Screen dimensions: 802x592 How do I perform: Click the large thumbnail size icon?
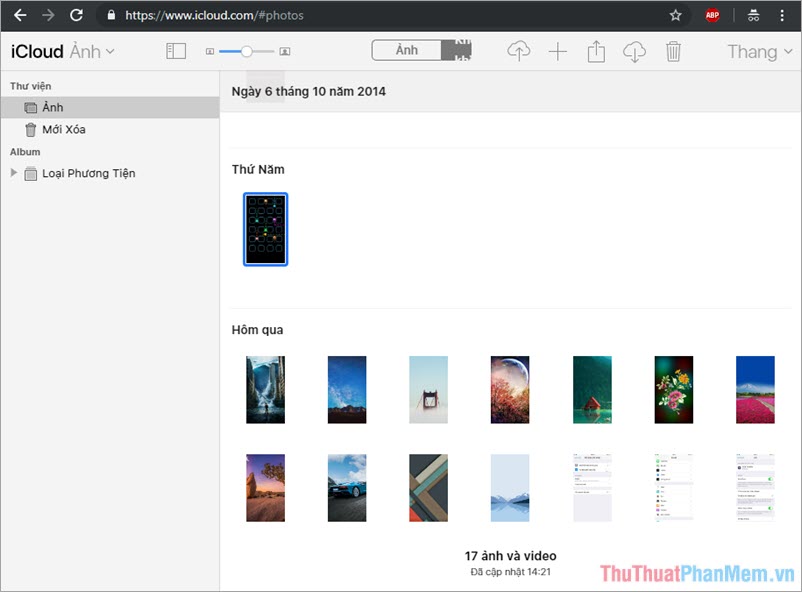(285, 51)
